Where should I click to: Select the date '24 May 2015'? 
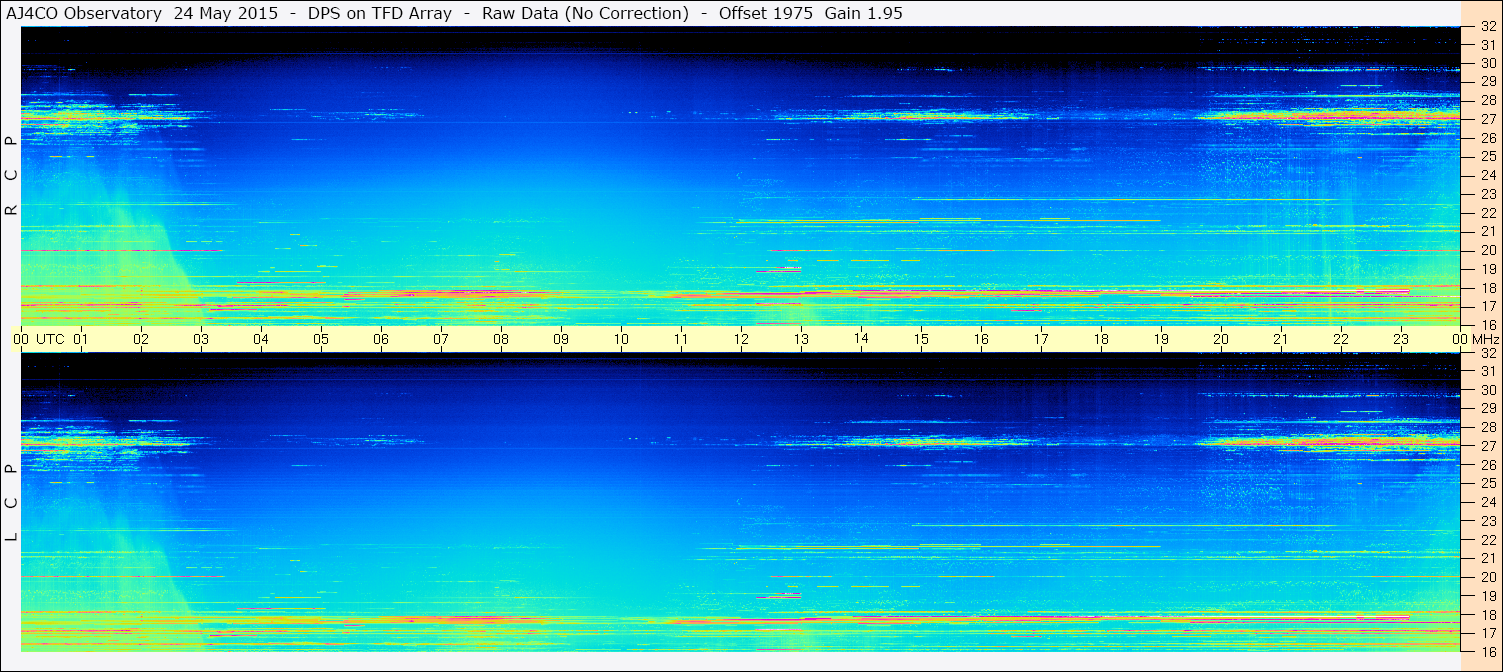point(227,13)
